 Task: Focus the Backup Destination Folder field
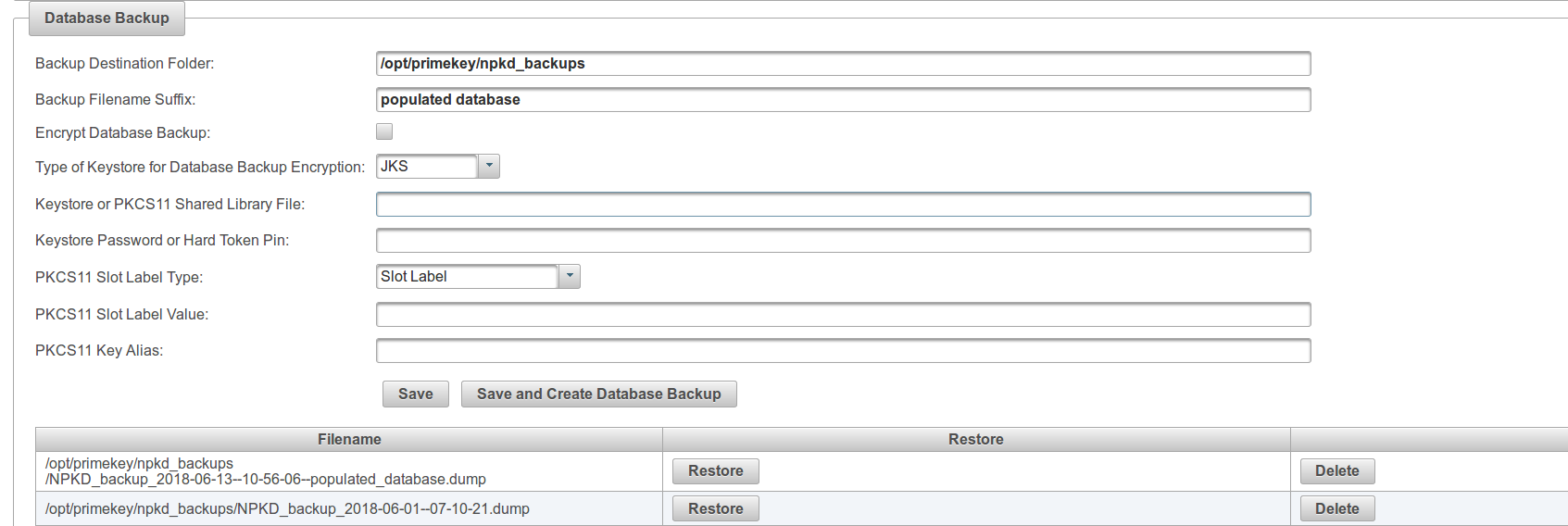(x=843, y=64)
